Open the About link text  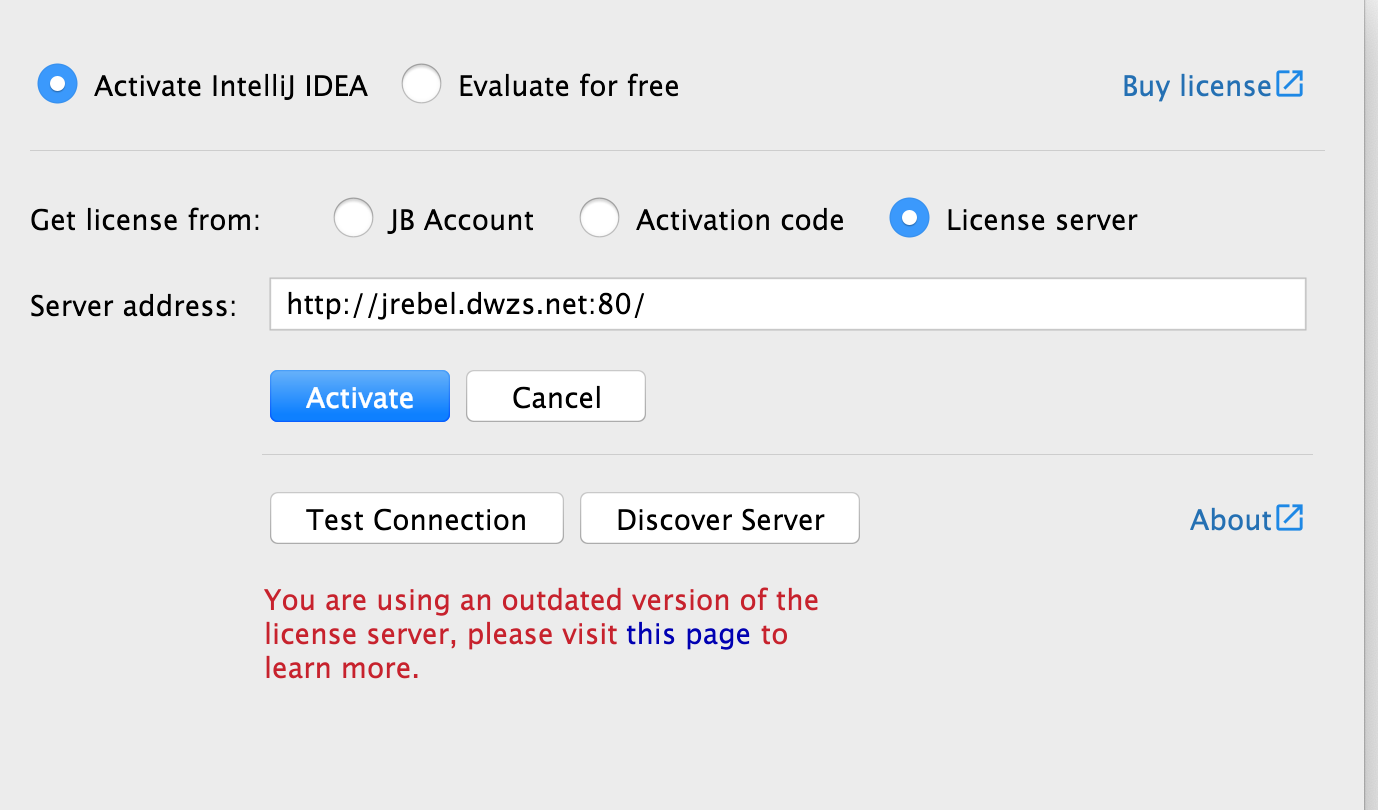[1231, 520]
